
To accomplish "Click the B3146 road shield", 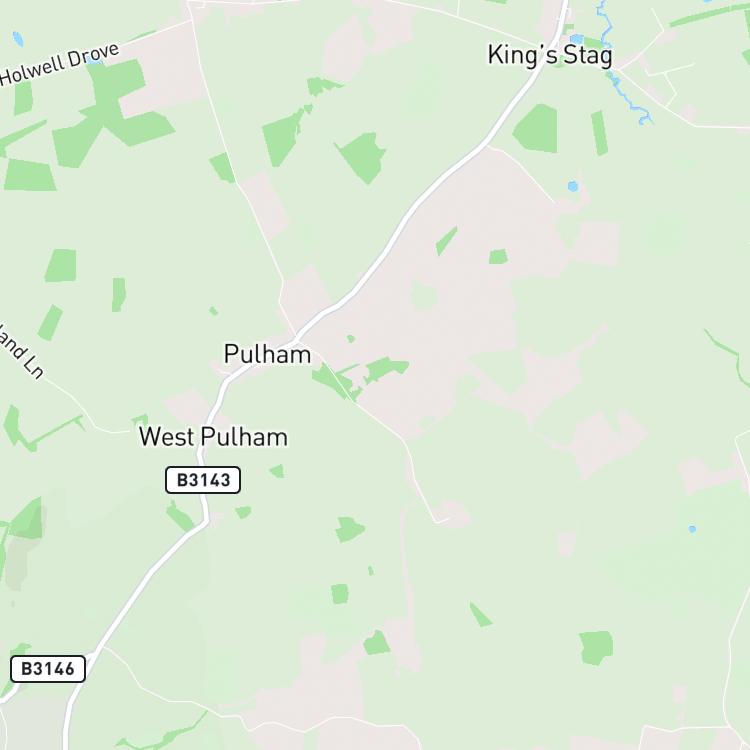I will tap(48, 669).
